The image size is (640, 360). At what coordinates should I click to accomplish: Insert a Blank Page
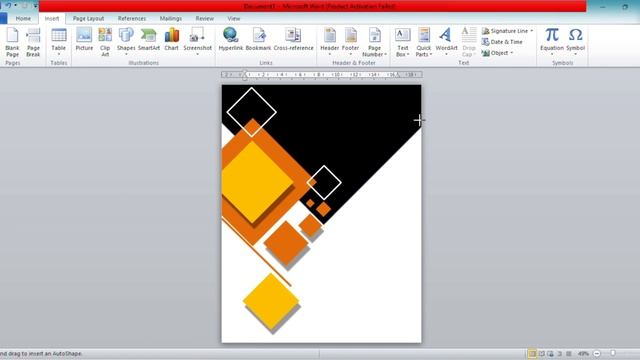pyautogui.click(x=12, y=42)
